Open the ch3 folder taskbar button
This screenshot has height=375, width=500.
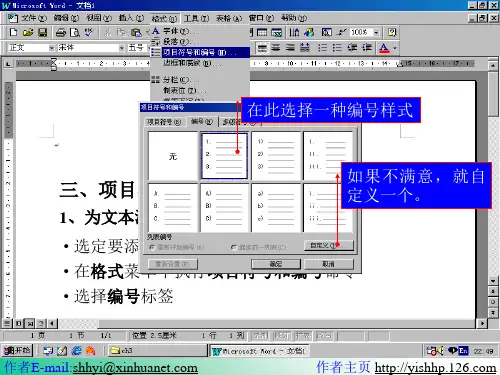[157, 351]
